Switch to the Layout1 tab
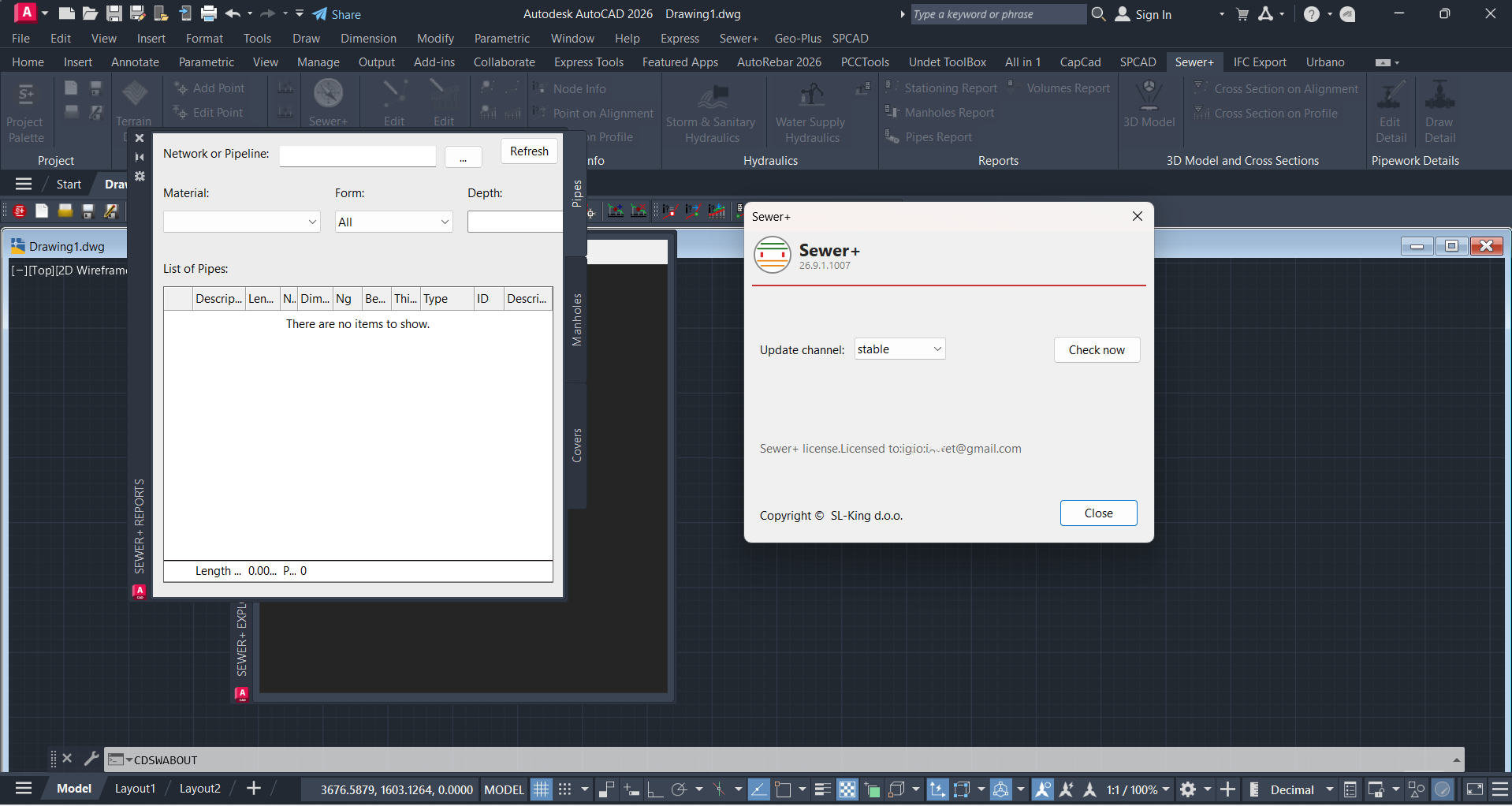Screen dimensions: 1512x806 coord(135,788)
